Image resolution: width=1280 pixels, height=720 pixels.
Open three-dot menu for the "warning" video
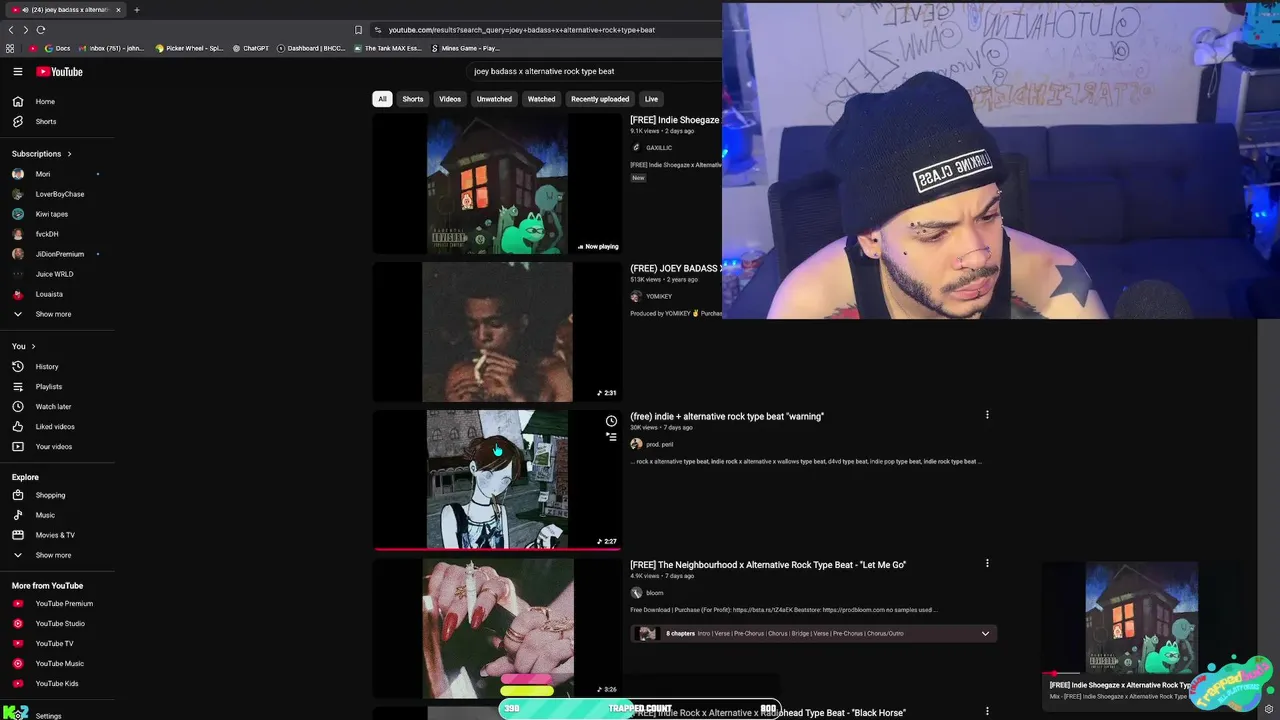pos(987,415)
